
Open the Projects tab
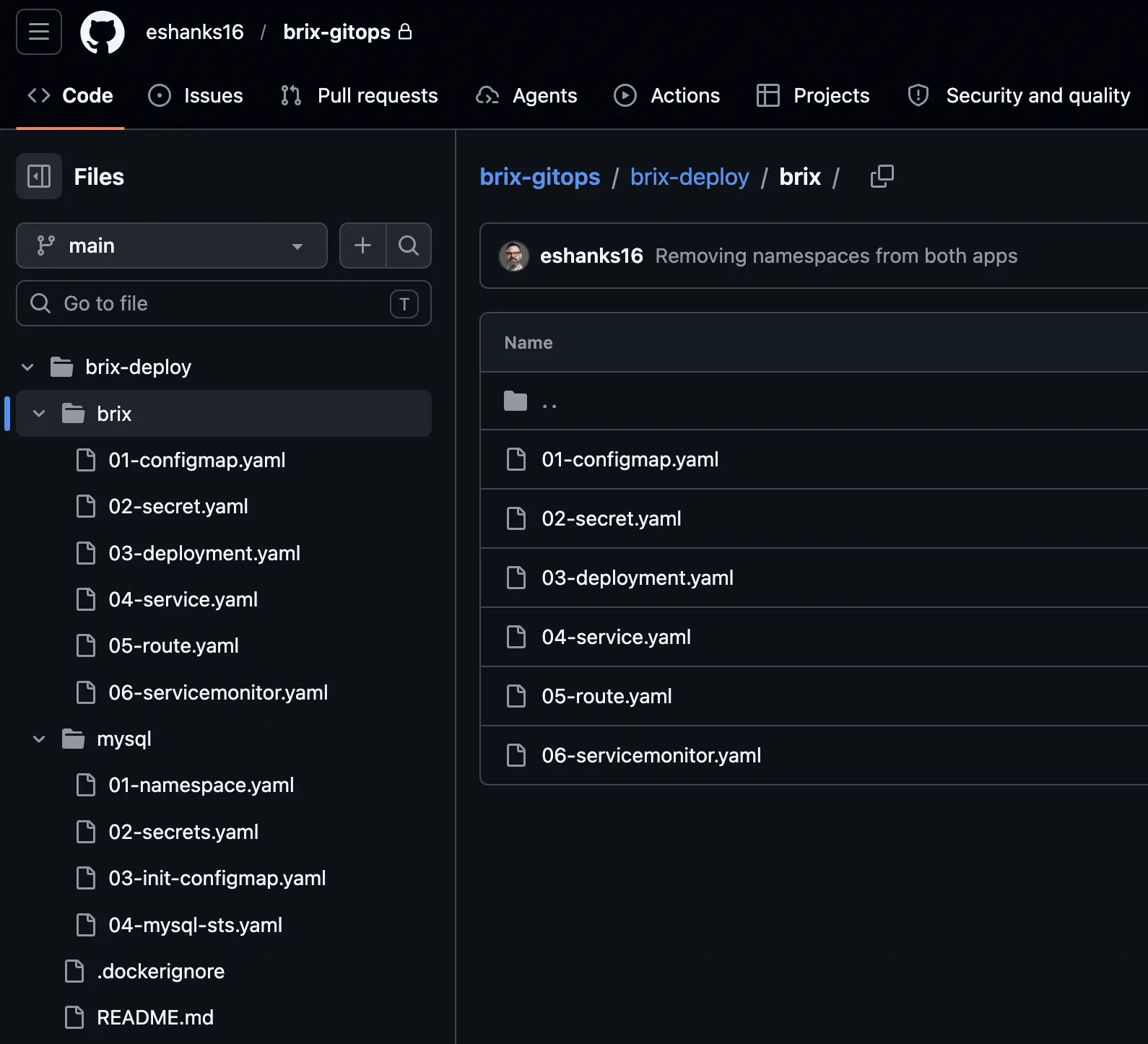coord(813,95)
